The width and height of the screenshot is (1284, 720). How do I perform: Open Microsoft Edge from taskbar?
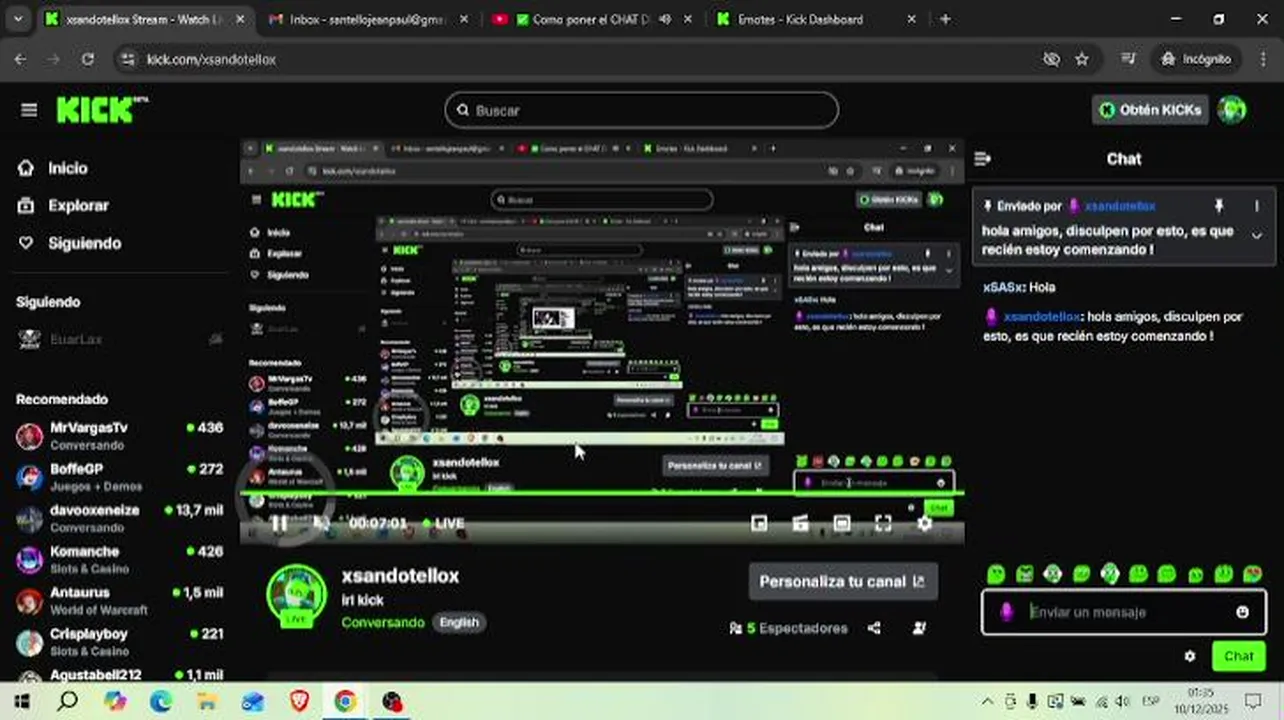(161, 701)
